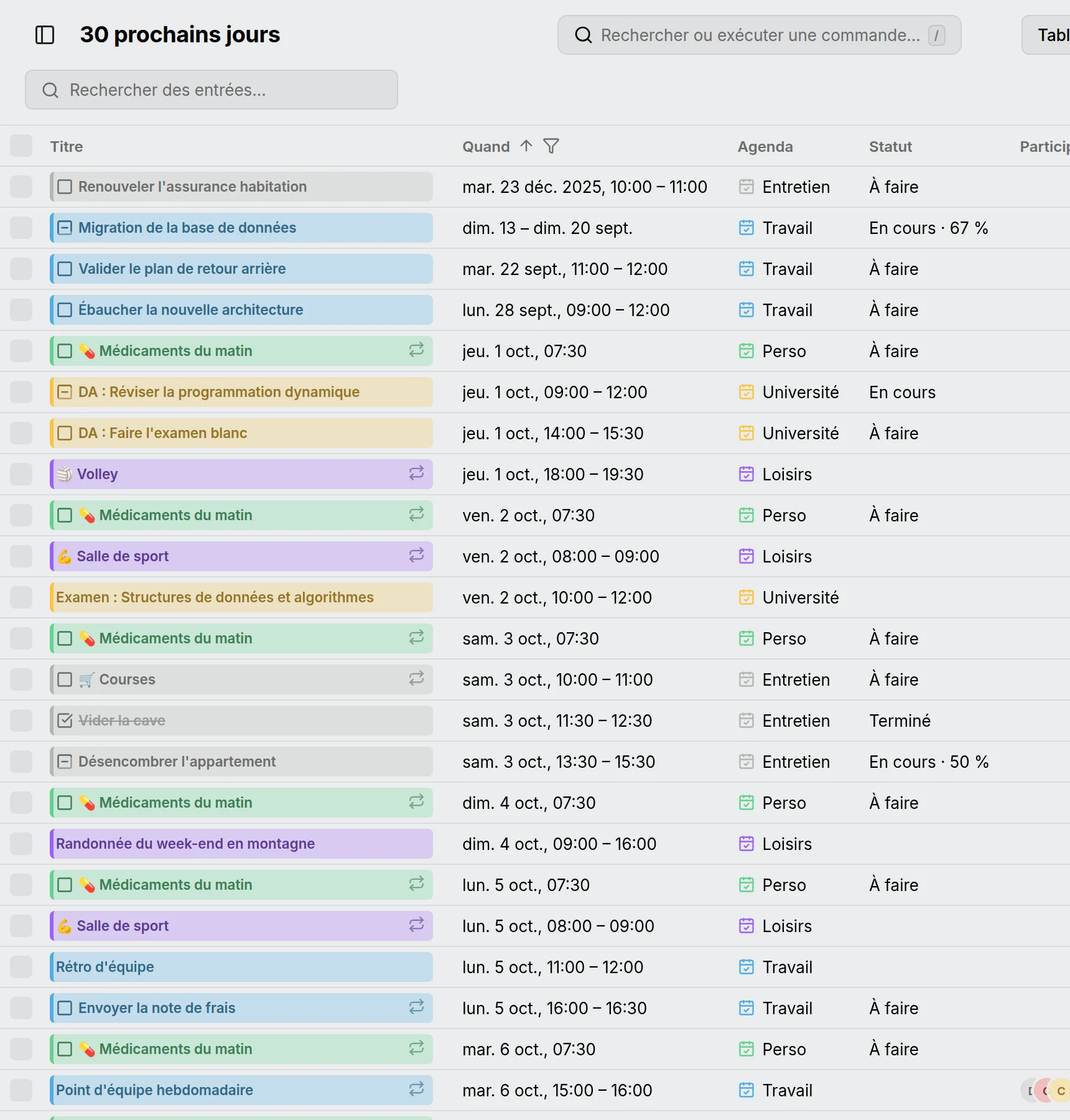Image resolution: width=1070 pixels, height=1120 pixels.
Task: Click the Entretien calendar icon in the Renouveler l'assurance row
Action: 747,187
